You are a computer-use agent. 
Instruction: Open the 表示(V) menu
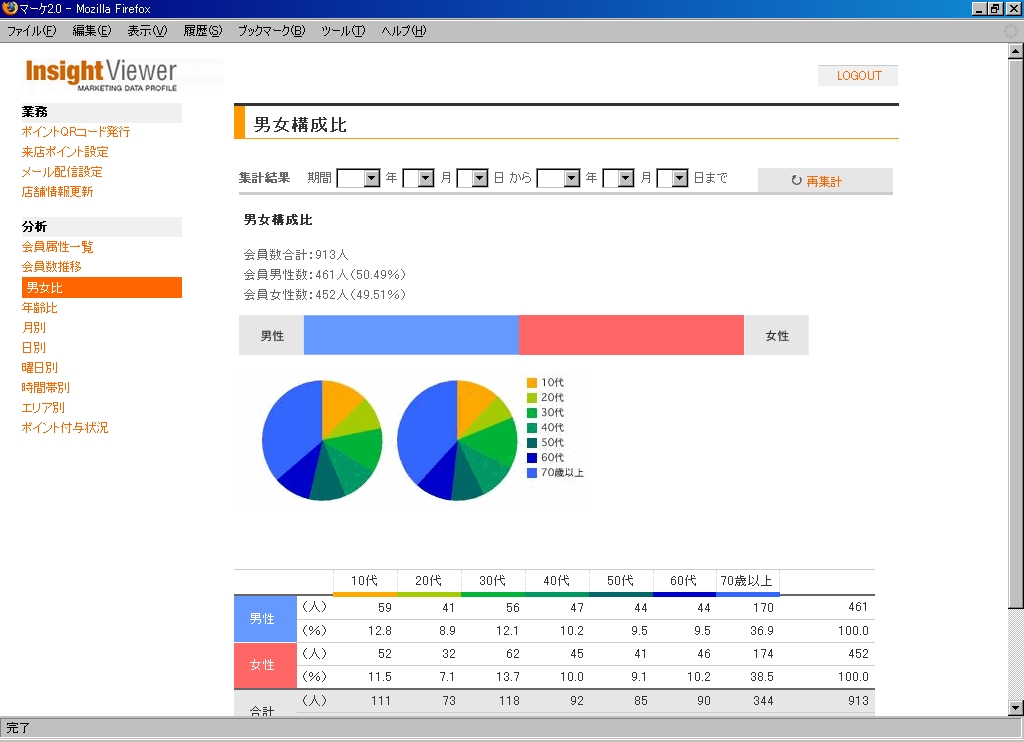point(147,31)
